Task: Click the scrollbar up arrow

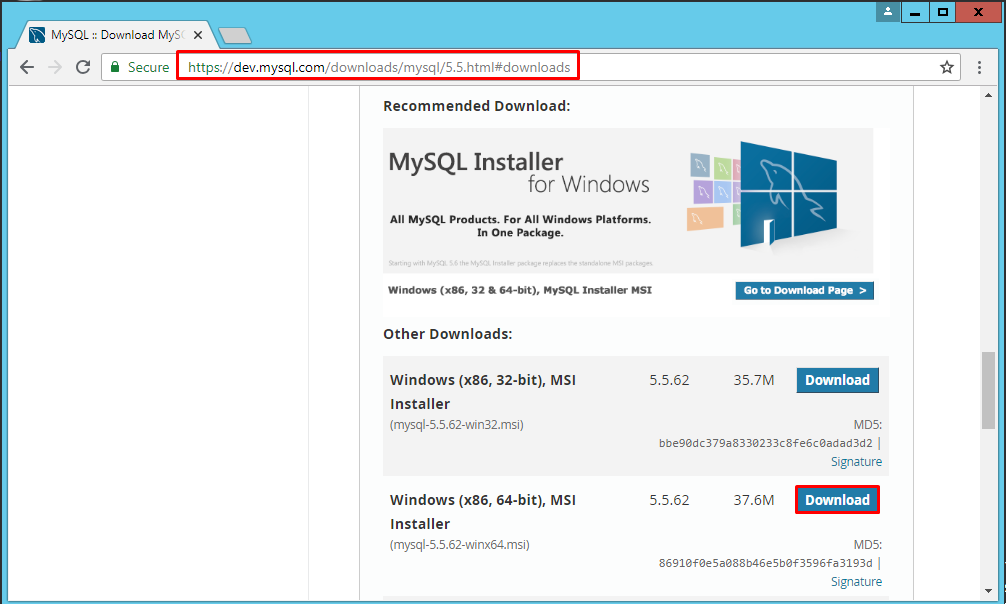Action: click(x=988, y=95)
